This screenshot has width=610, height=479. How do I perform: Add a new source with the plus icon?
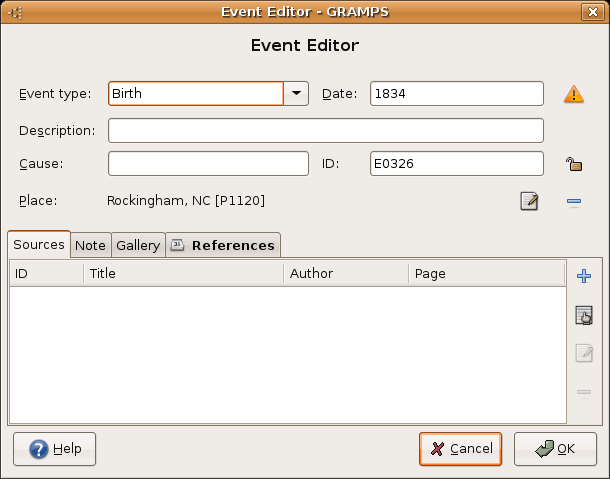coord(585,276)
